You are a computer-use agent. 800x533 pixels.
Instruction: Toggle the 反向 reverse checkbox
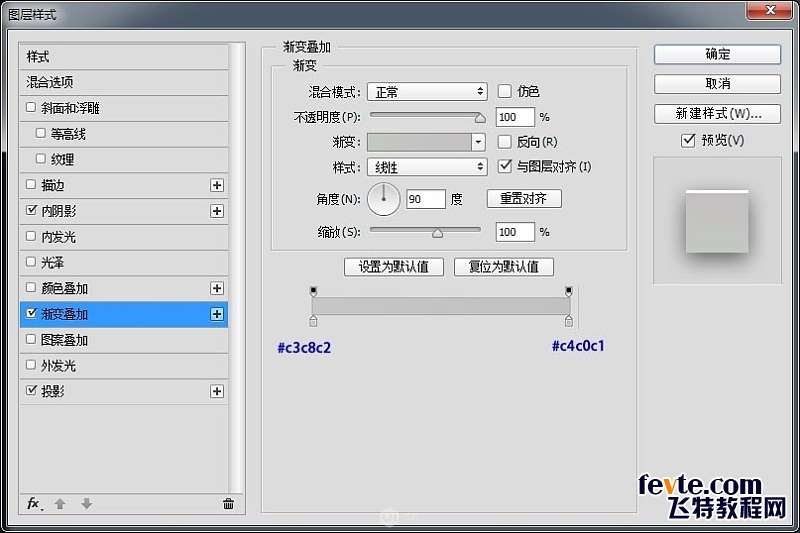click(505, 142)
